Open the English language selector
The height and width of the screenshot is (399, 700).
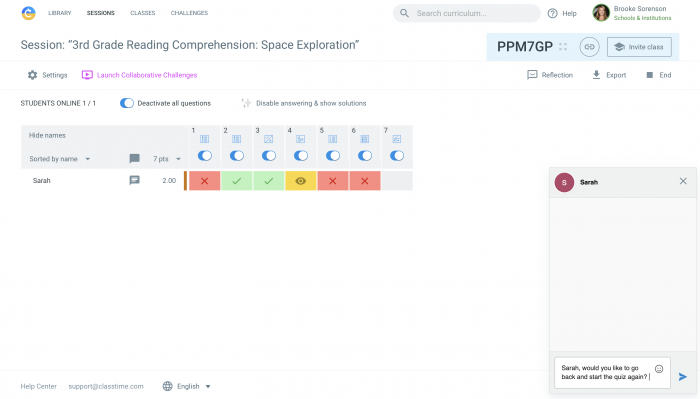(x=187, y=386)
